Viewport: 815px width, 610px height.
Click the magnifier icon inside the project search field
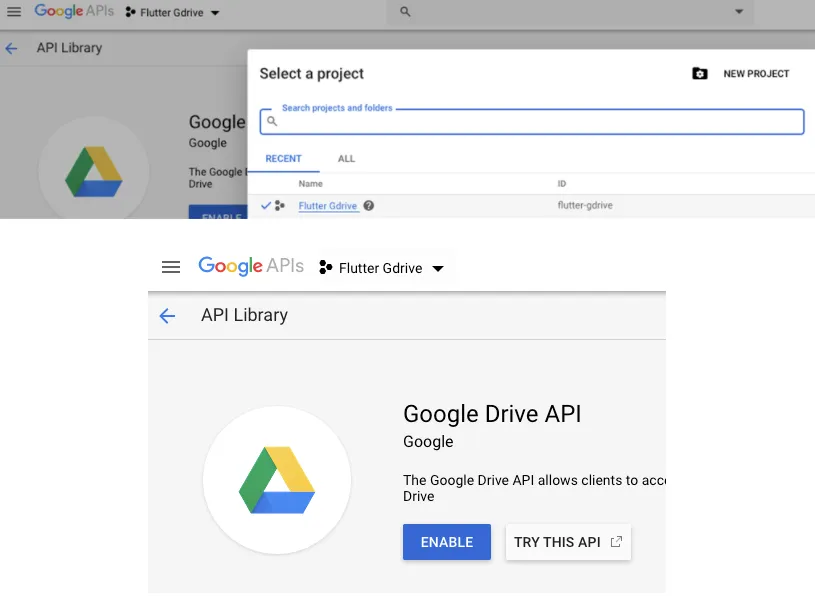[272, 121]
